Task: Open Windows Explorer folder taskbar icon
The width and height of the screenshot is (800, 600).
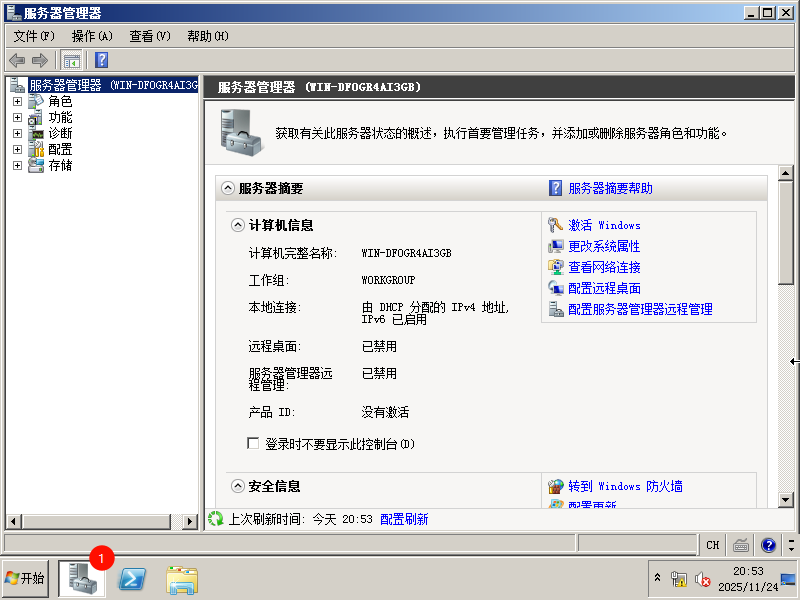Action: tap(182, 580)
